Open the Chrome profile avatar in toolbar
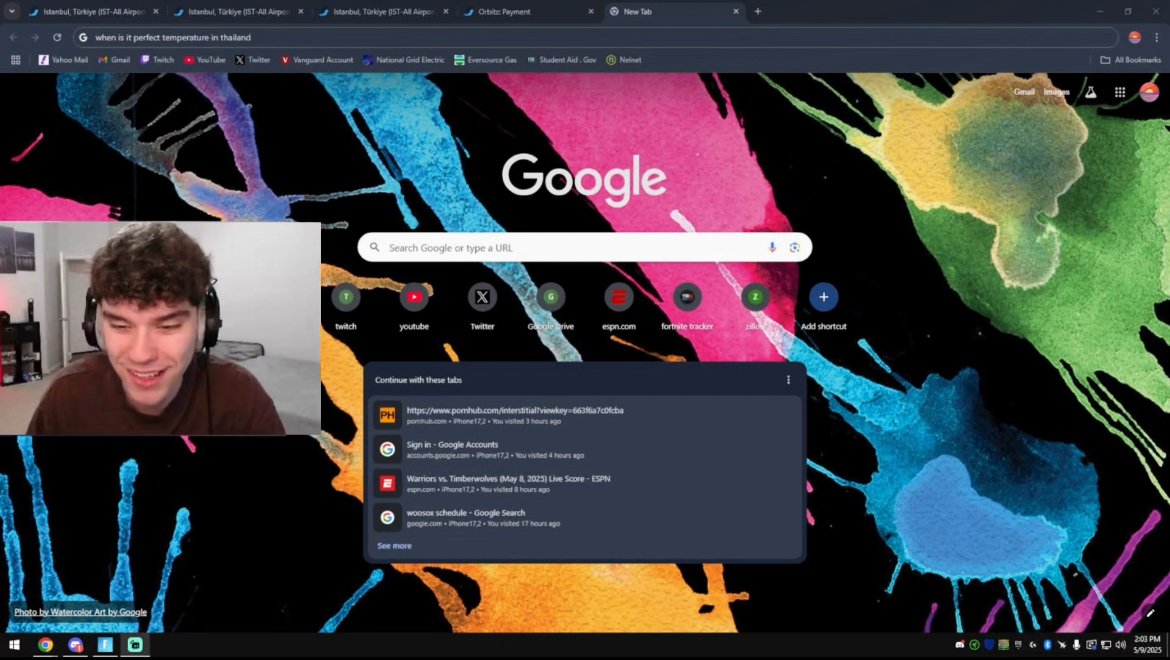This screenshot has height=660, width=1170. (x=1134, y=37)
